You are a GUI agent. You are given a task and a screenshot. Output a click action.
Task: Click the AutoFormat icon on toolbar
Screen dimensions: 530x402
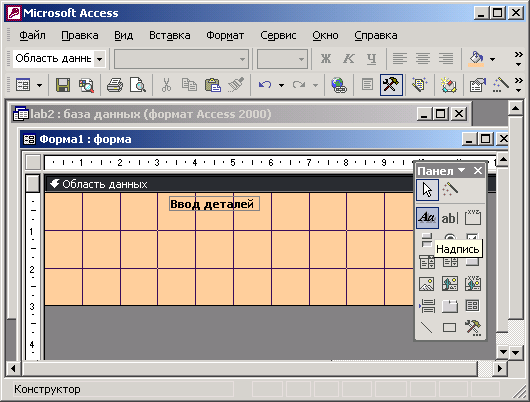(420, 85)
